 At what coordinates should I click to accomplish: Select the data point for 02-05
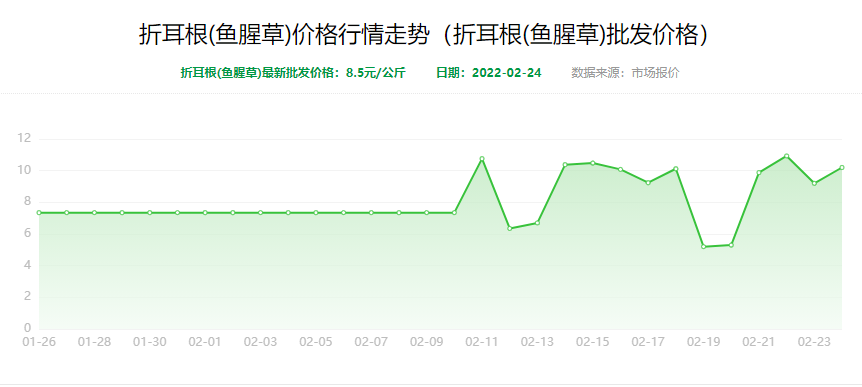pyautogui.click(x=316, y=212)
